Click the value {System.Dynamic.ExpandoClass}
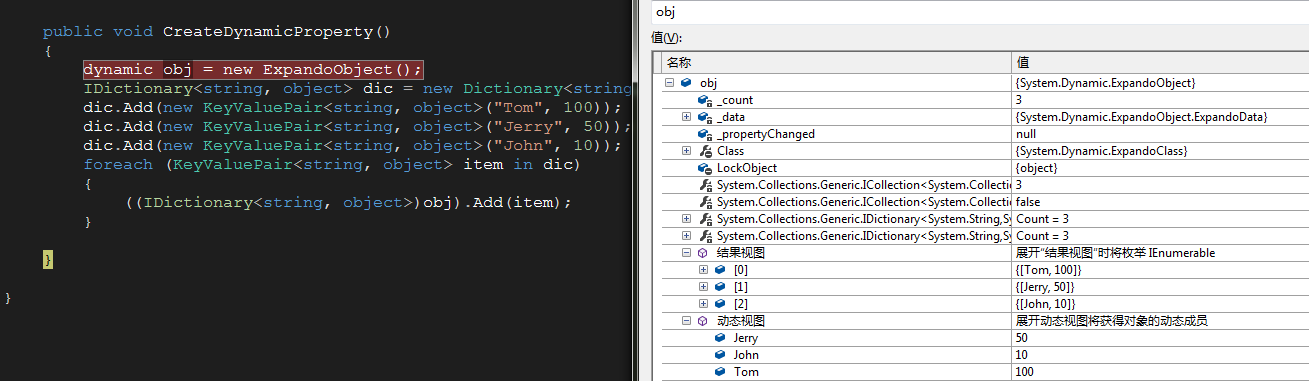The width and height of the screenshot is (1309, 381). pos(1101,151)
